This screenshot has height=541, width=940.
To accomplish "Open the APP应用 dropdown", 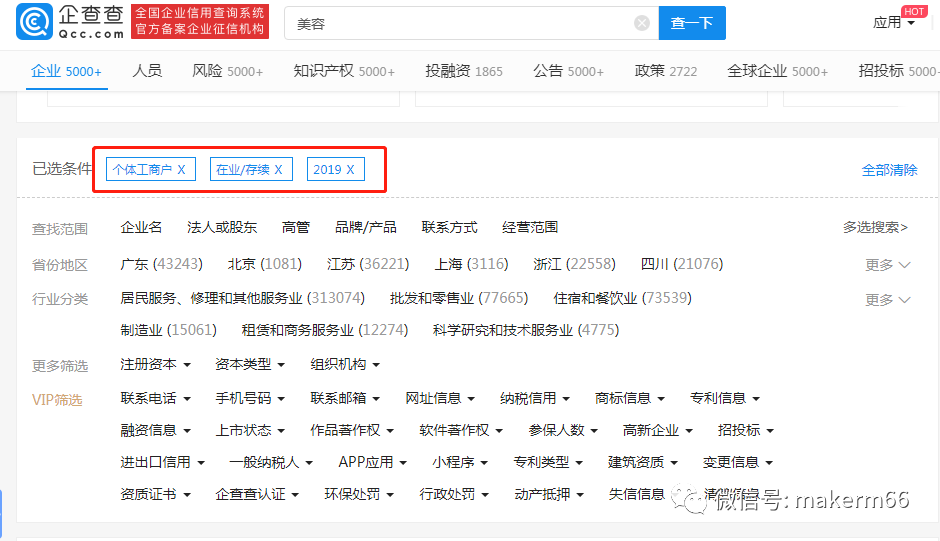I will click(x=372, y=462).
